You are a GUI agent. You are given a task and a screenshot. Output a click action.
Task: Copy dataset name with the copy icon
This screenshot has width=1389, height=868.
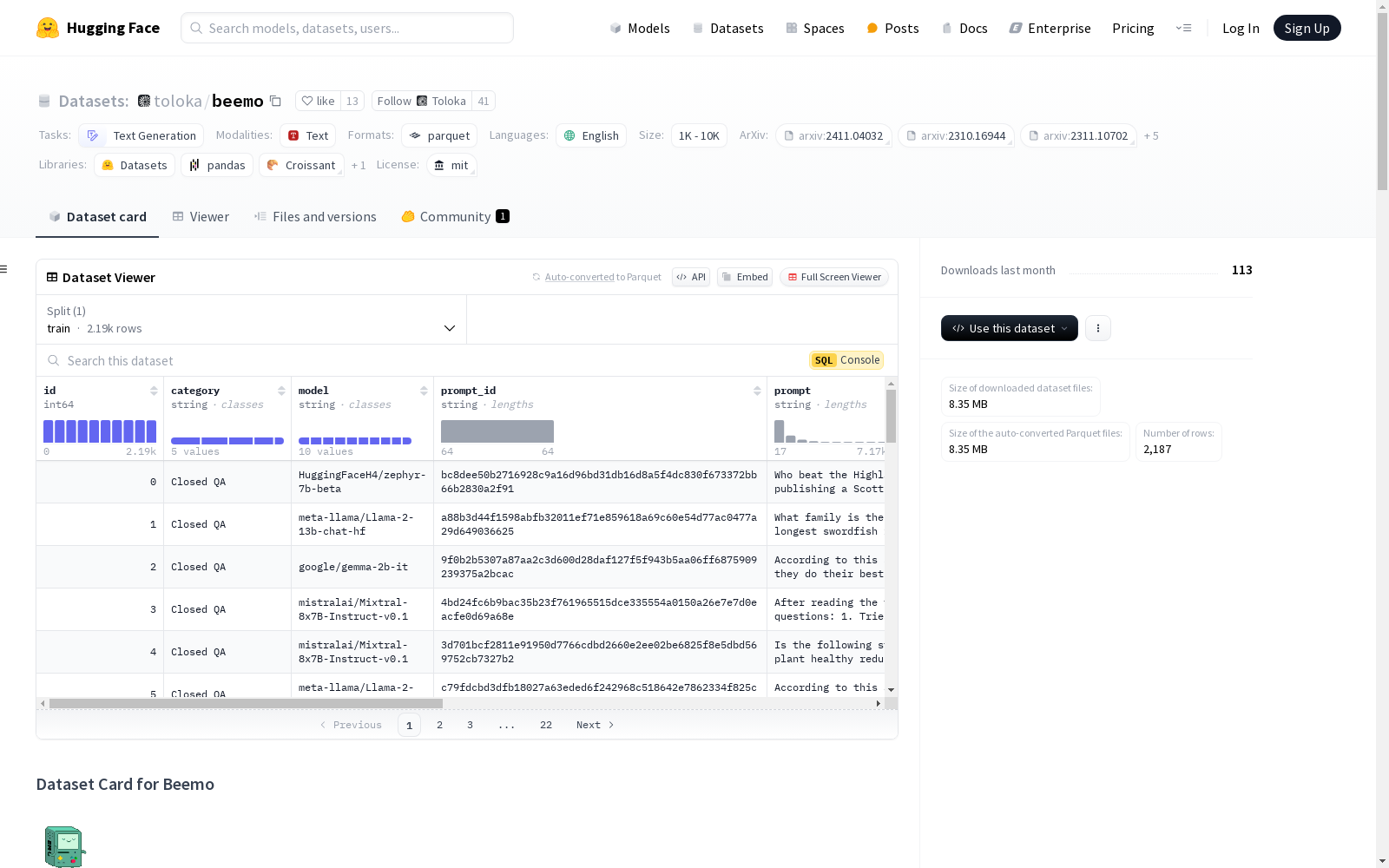coord(275,101)
